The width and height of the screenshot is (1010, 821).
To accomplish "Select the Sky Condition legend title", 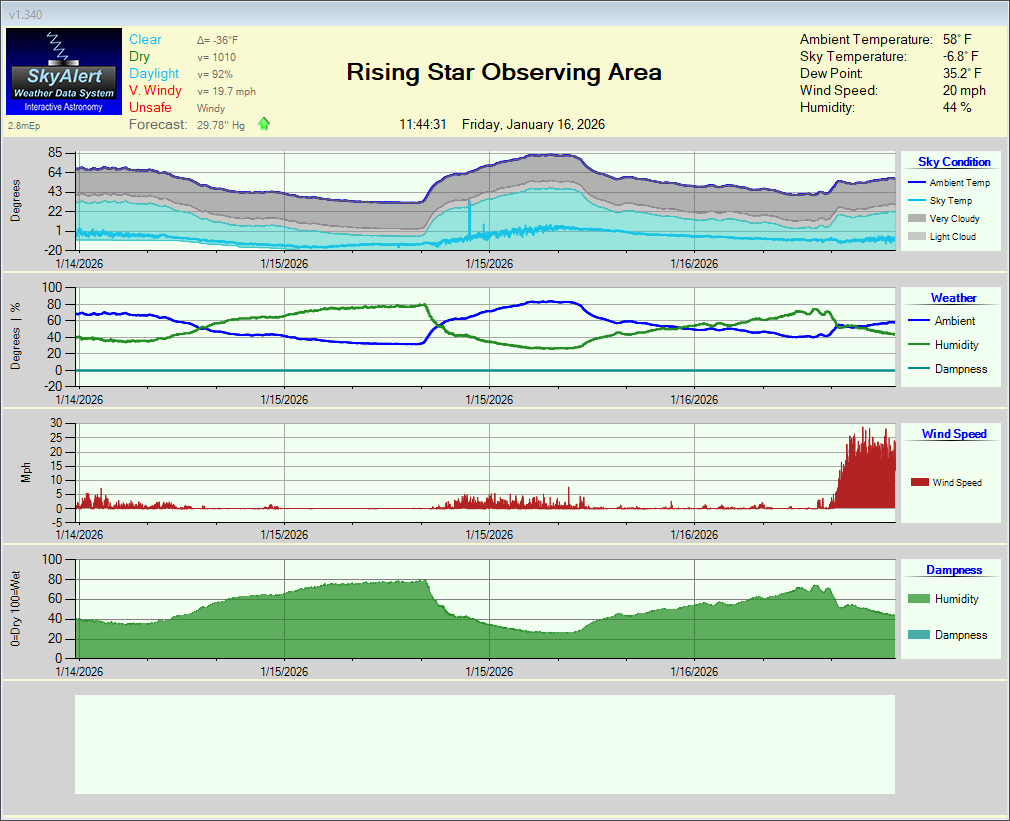I will pyautogui.click(x=954, y=162).
